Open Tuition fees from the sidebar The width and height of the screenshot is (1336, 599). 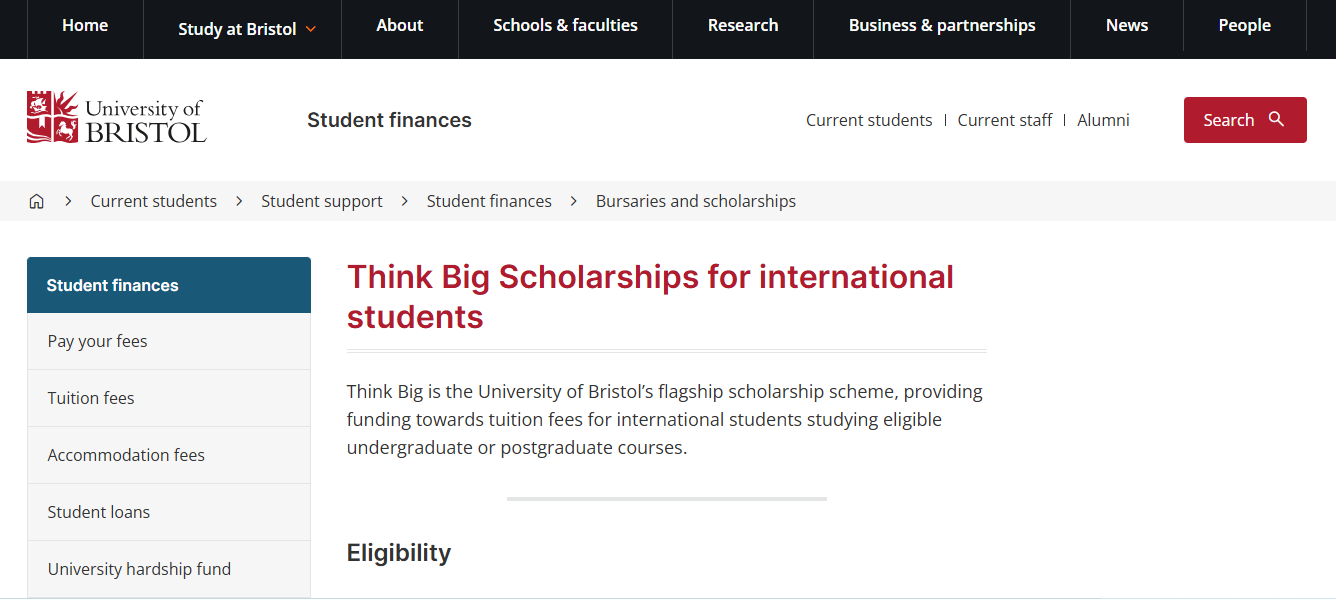(91, 398)
